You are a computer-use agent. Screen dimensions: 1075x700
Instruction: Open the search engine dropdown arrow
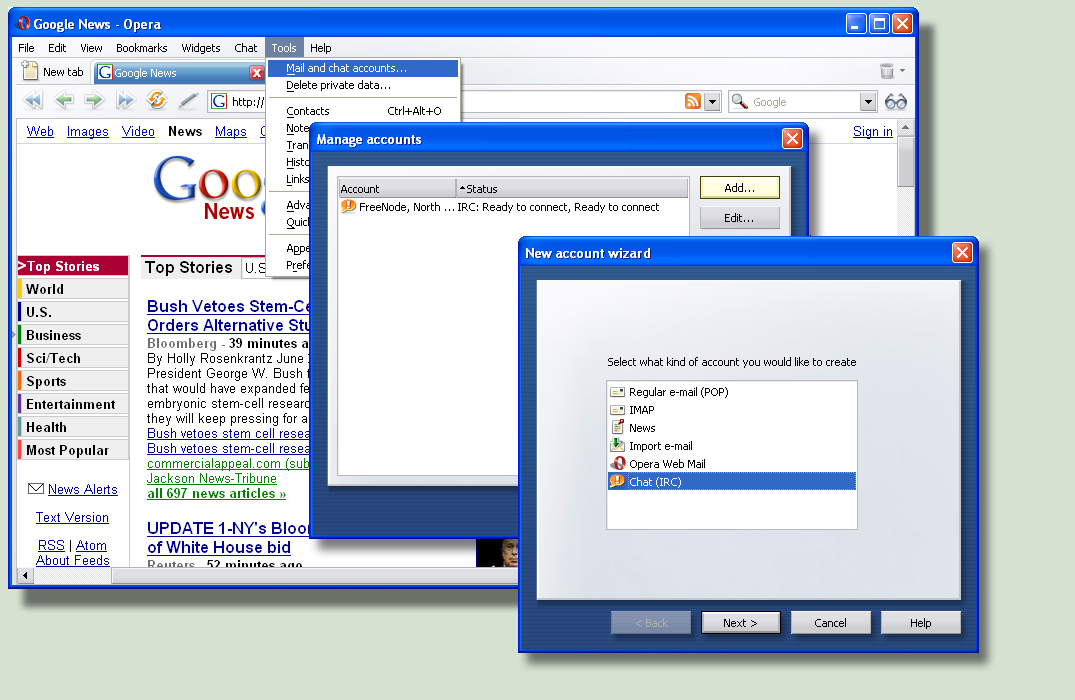pyautogui.click(x=868, y=101)
